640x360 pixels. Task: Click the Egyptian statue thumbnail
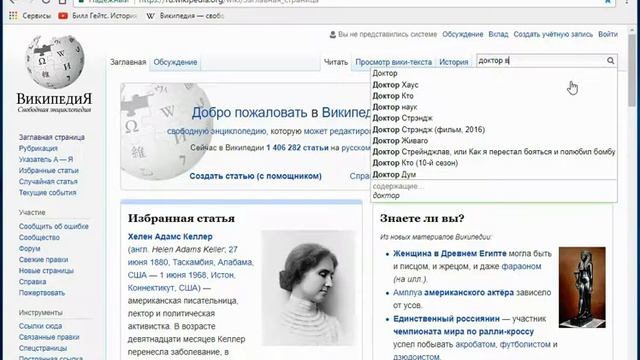coord(582,287)
